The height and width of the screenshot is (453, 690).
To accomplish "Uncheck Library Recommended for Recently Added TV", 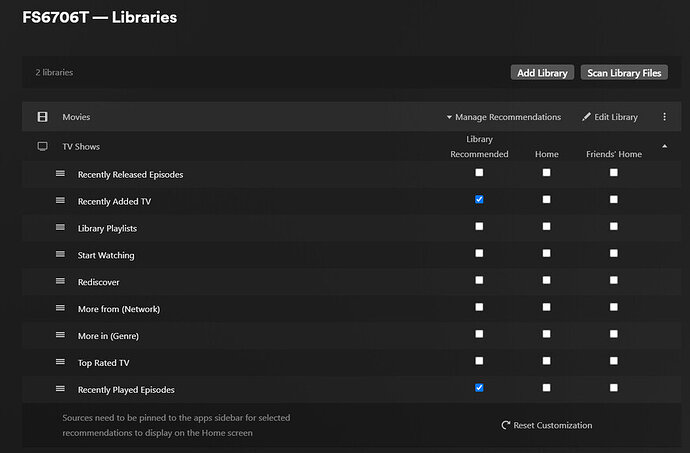I will click(x=479, y=200).
